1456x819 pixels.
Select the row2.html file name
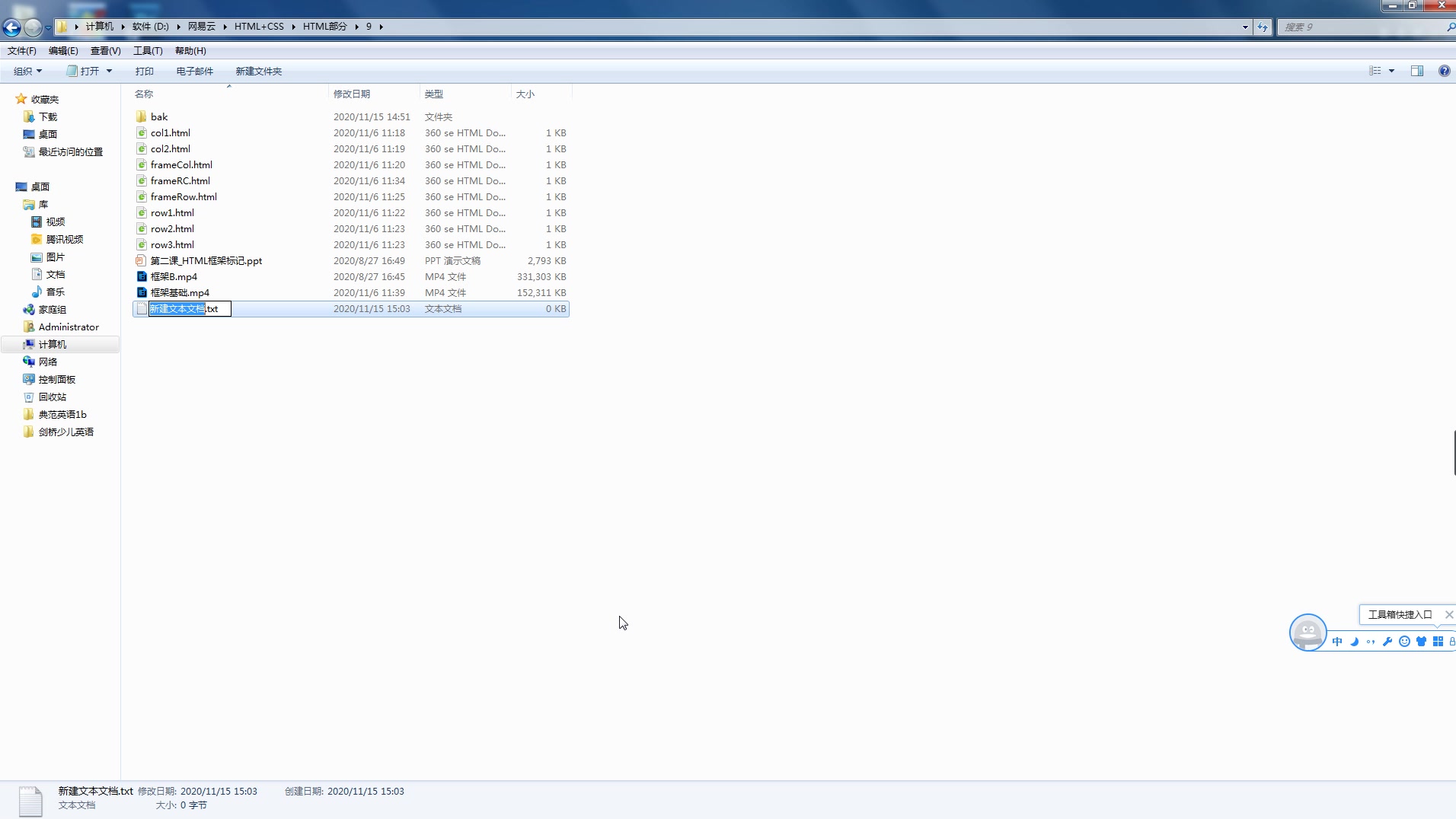(172, 228)
